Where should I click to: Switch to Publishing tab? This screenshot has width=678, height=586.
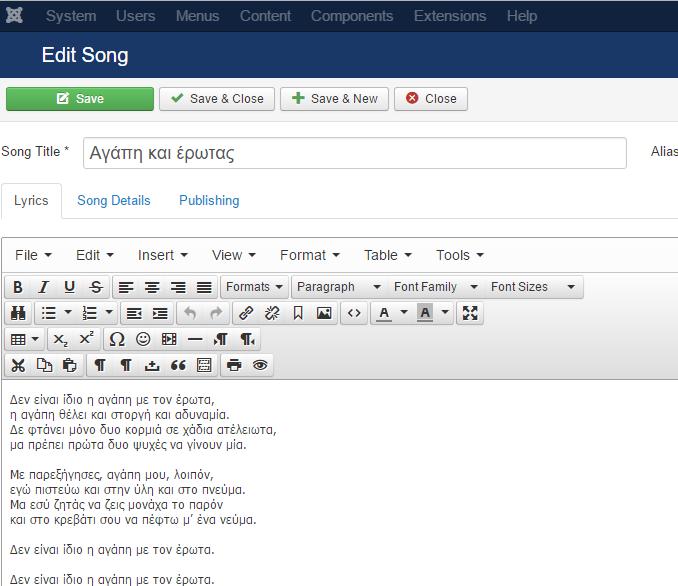[x=209, y=201]
